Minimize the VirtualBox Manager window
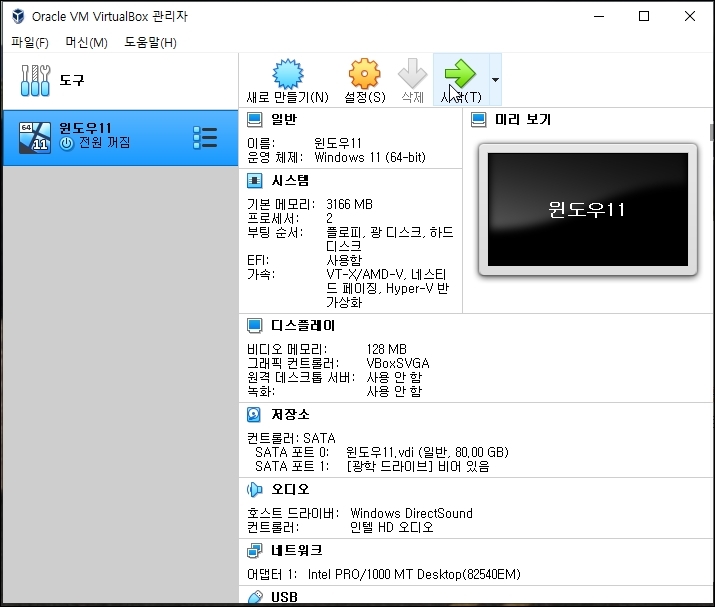 tap(599, 16)
